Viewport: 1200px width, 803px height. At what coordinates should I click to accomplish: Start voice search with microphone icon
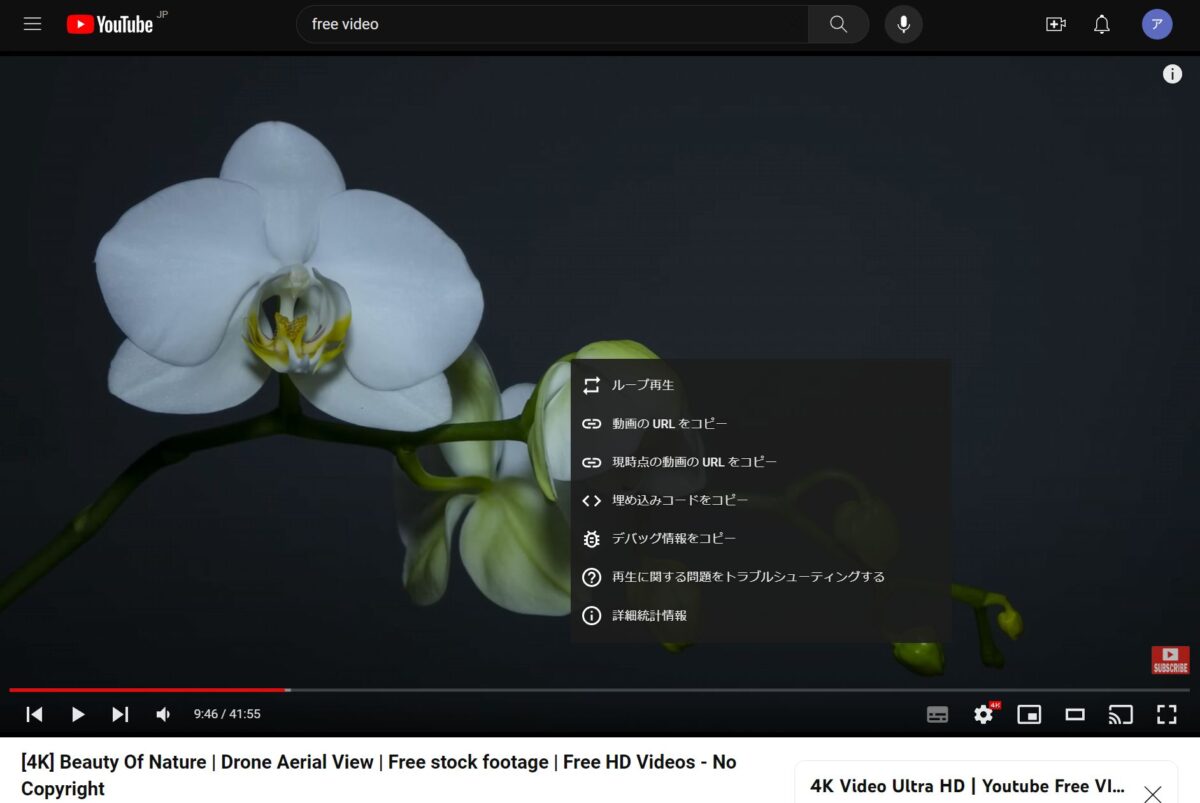[903, 24]
